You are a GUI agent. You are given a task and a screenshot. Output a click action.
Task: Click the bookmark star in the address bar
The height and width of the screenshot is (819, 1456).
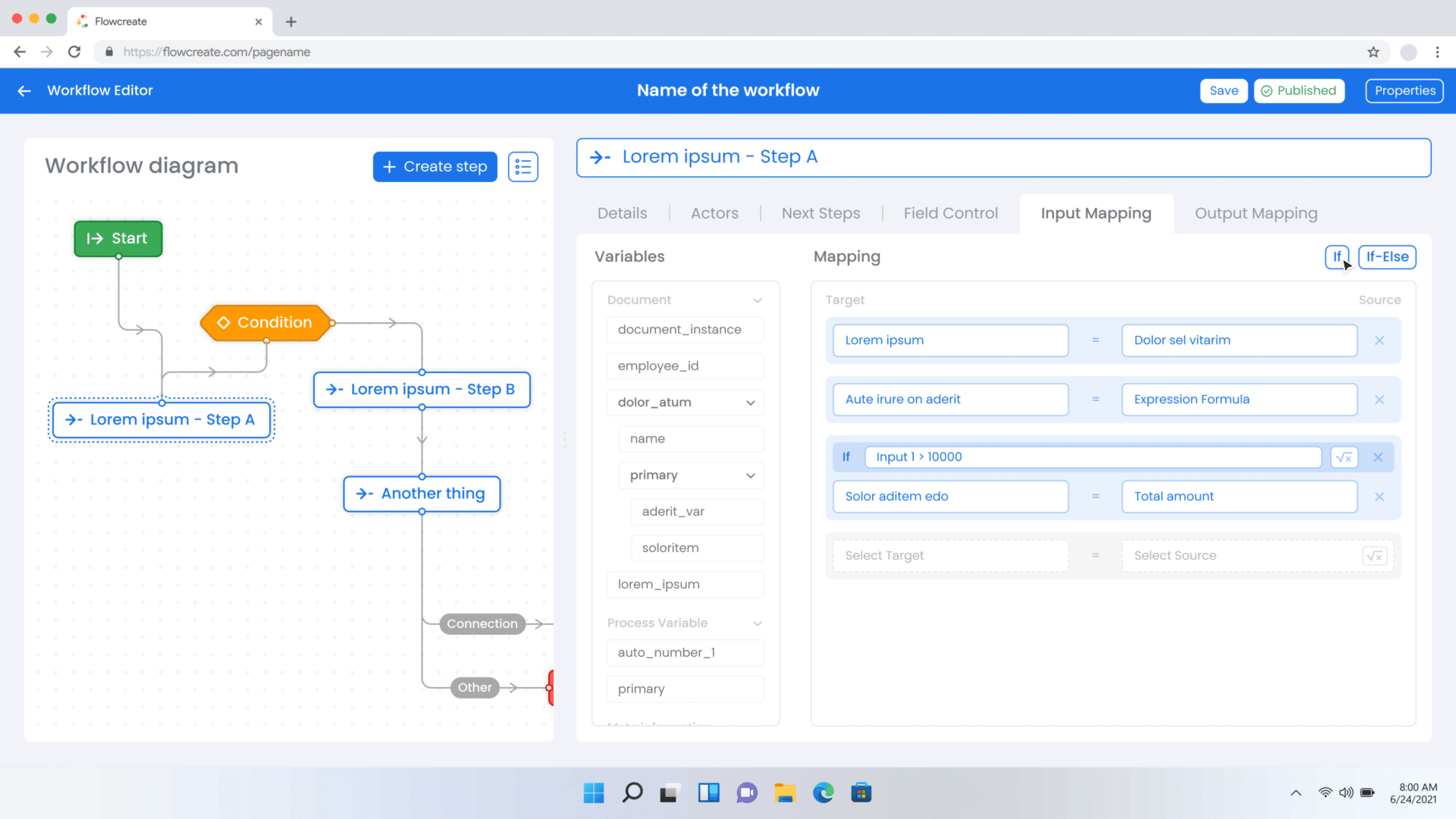click(x=1373, y=52)
